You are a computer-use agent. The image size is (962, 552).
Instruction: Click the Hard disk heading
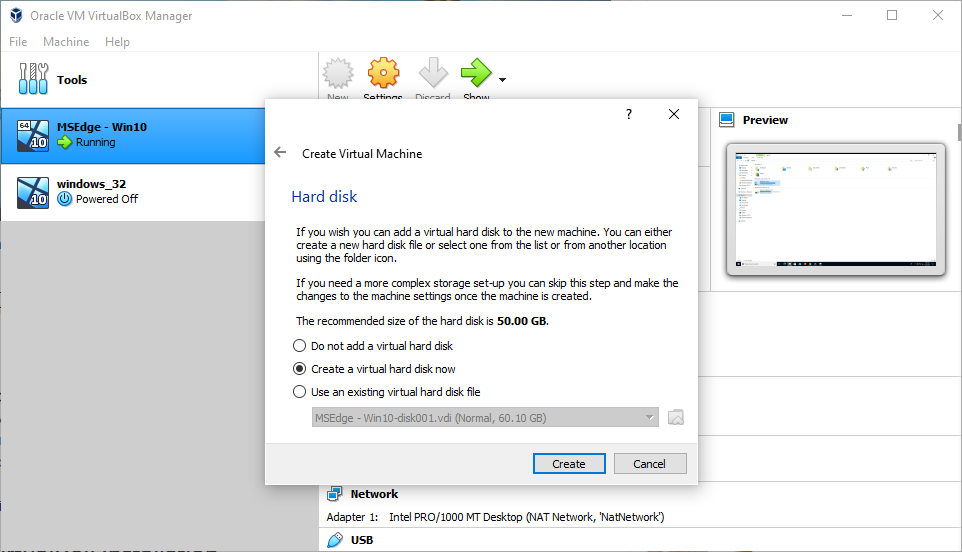click(x=324, y=196)
